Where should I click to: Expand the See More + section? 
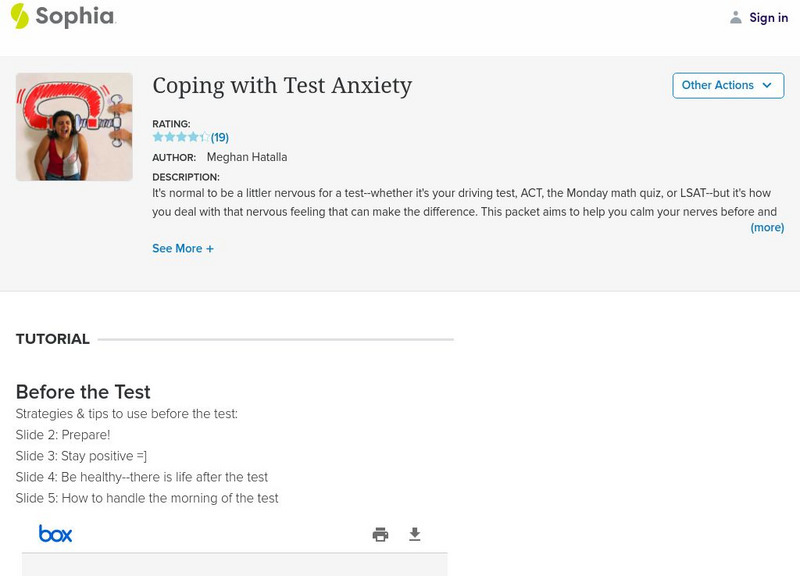pos(183,248)
